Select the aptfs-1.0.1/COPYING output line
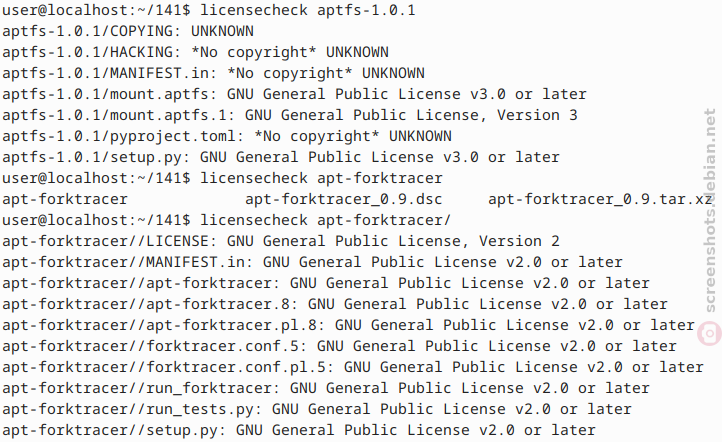722x442 pixels. point(128,31)
